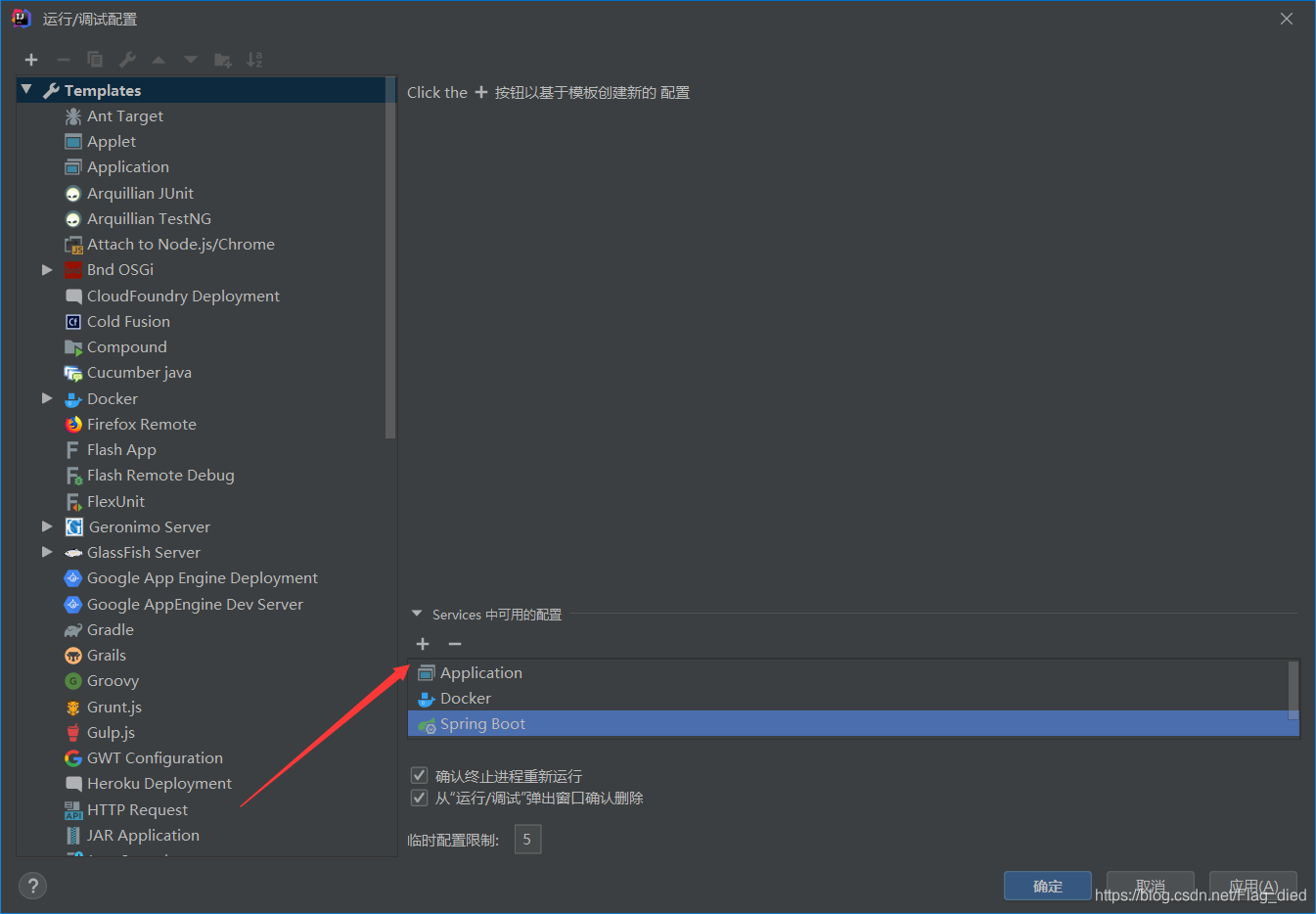Click the 应用(A) button
The width and height of the screenshot is (1316, 914).
1253,887
